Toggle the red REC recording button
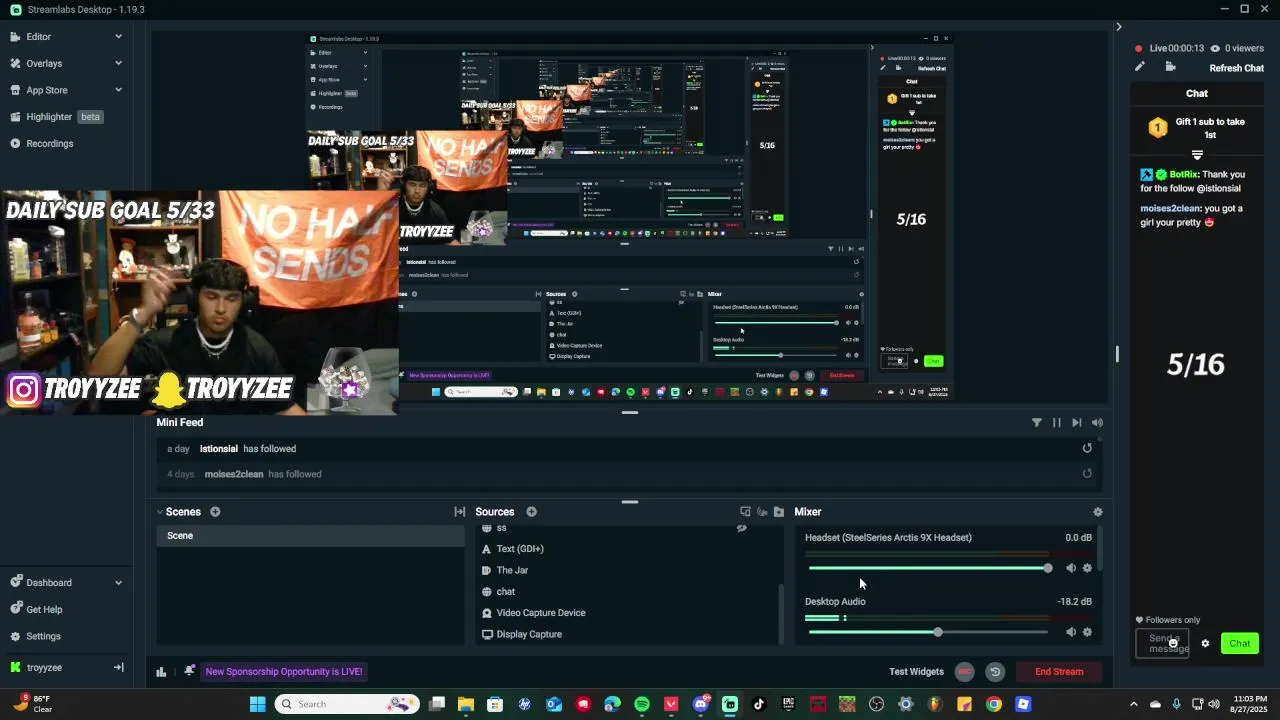Screen dimensions: 1280x720 coord(964,672)
